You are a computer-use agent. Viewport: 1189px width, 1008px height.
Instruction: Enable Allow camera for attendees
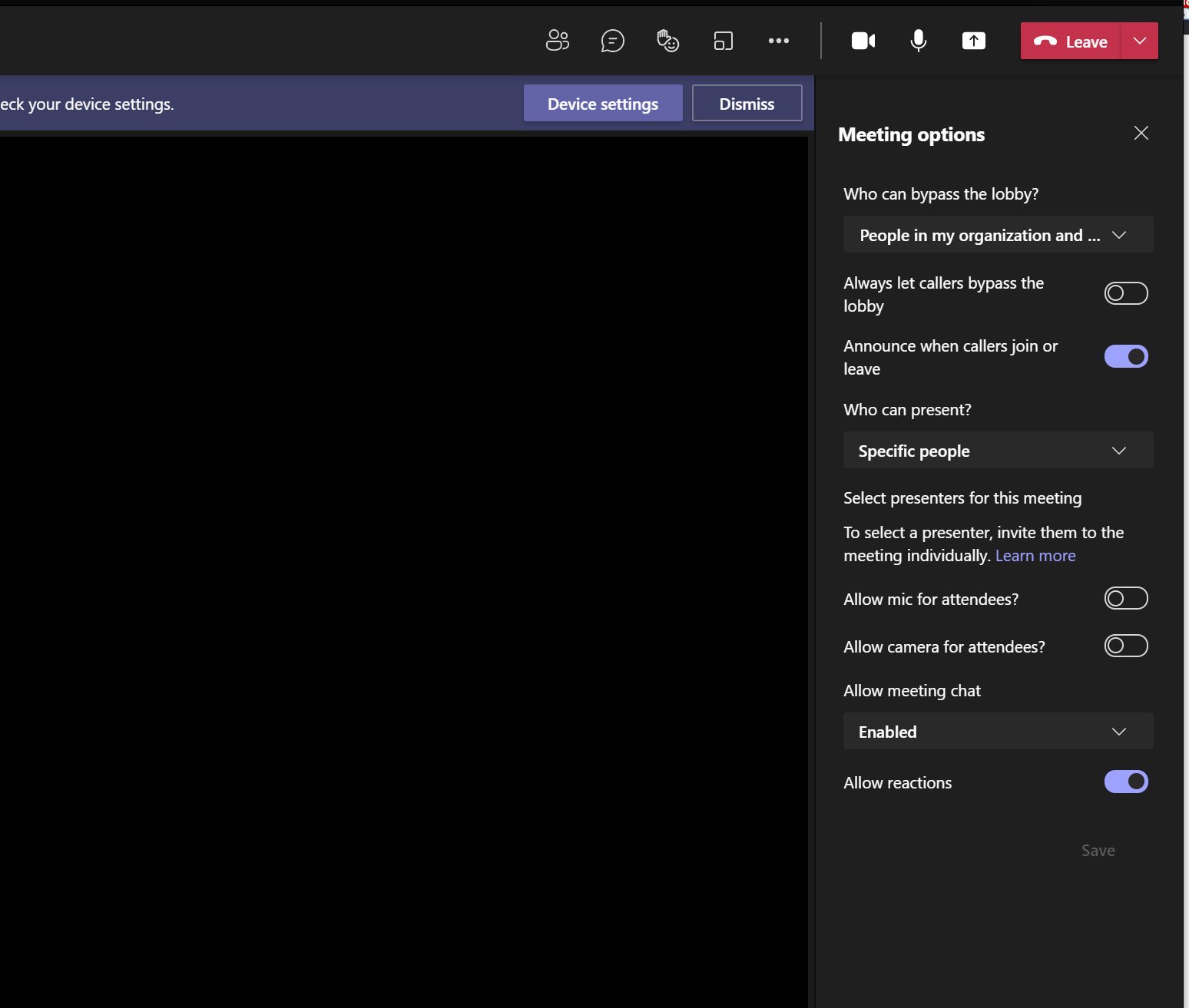(1126, 646)
